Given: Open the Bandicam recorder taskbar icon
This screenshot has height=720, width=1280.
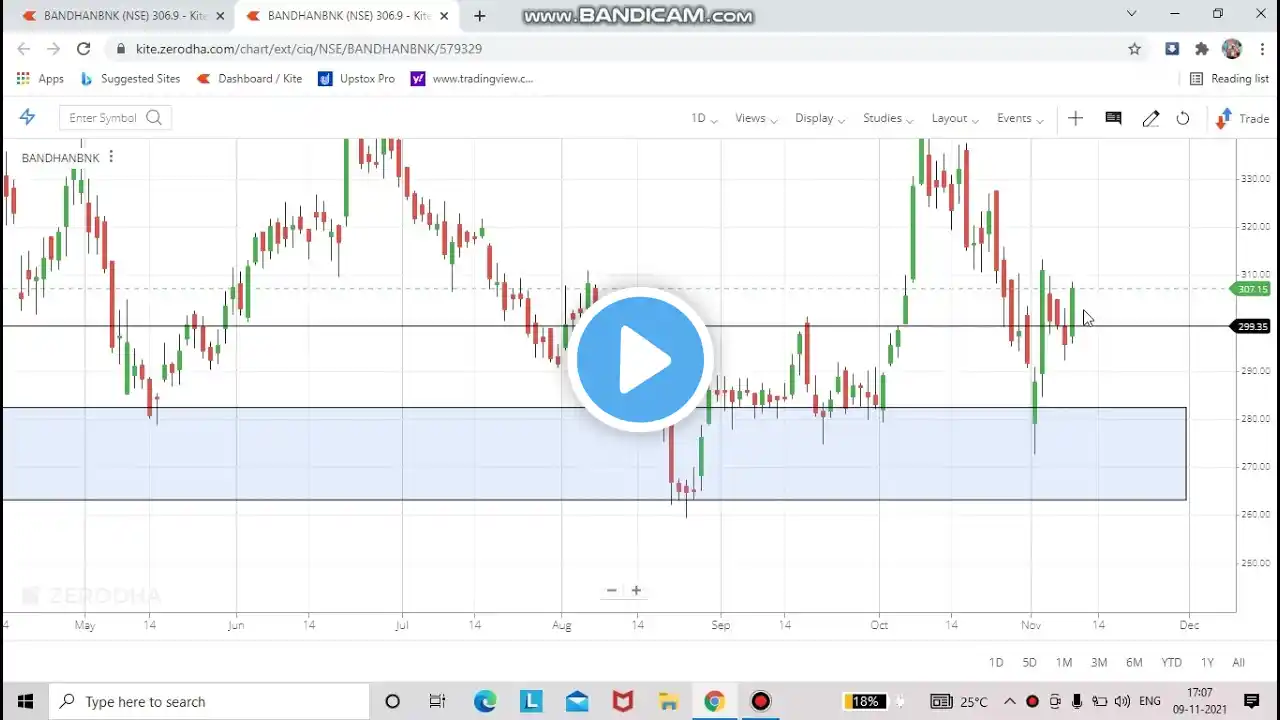Looking at the screenshot, I should click(x=761, y=701).
